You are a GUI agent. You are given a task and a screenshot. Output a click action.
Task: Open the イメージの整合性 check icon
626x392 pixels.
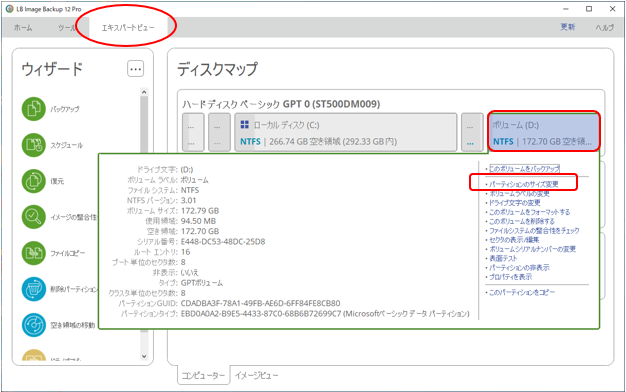coord(34,217)
